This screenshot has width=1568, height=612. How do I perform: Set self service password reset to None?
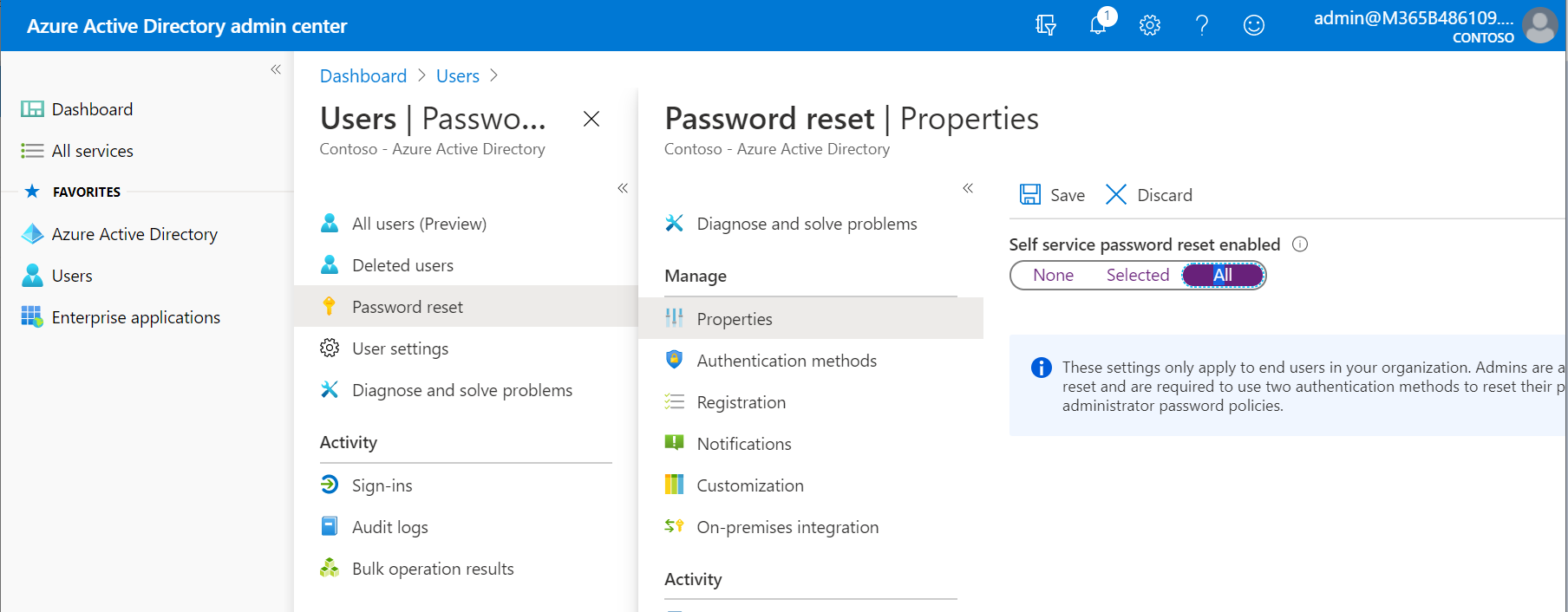(1053, 275)
